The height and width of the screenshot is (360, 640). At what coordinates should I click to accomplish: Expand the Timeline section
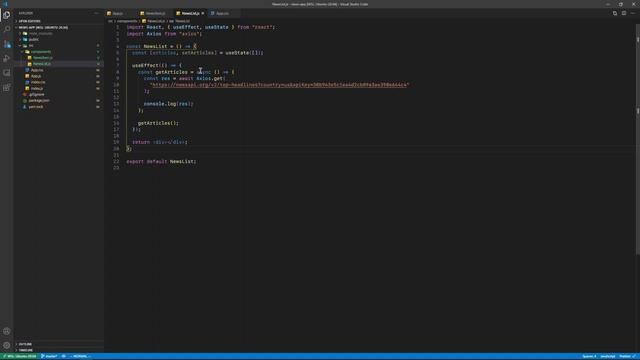coord(25,350)
